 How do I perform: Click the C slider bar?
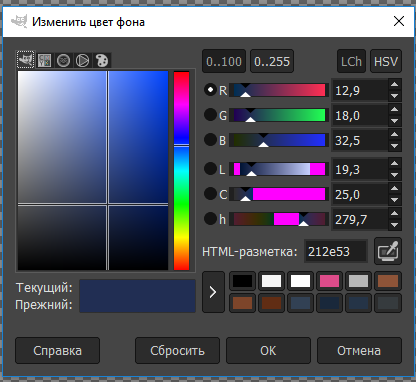pos(279,194)
